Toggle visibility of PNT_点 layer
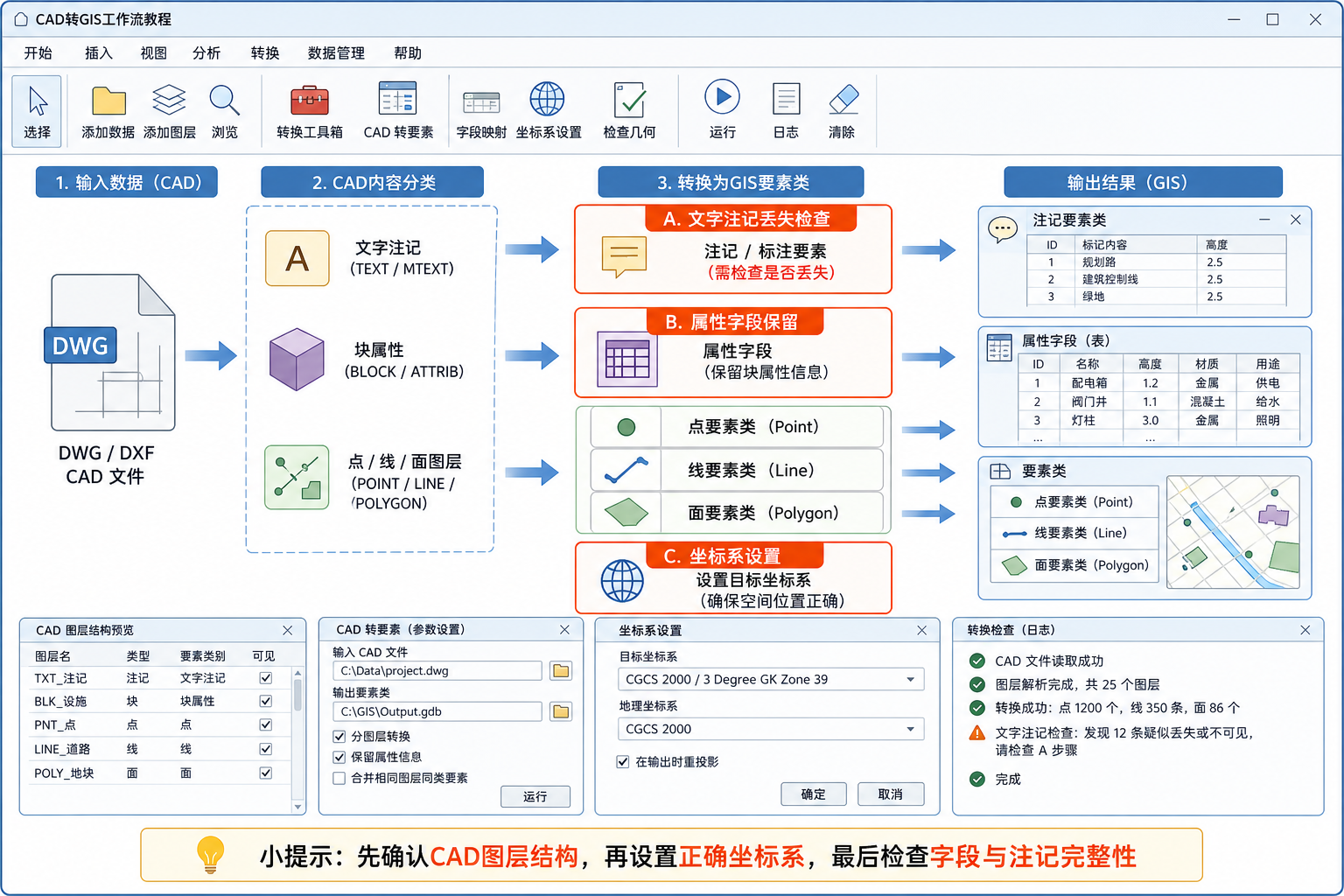The height and width of the screenshot is (896, 1344). tap(266, 724)
